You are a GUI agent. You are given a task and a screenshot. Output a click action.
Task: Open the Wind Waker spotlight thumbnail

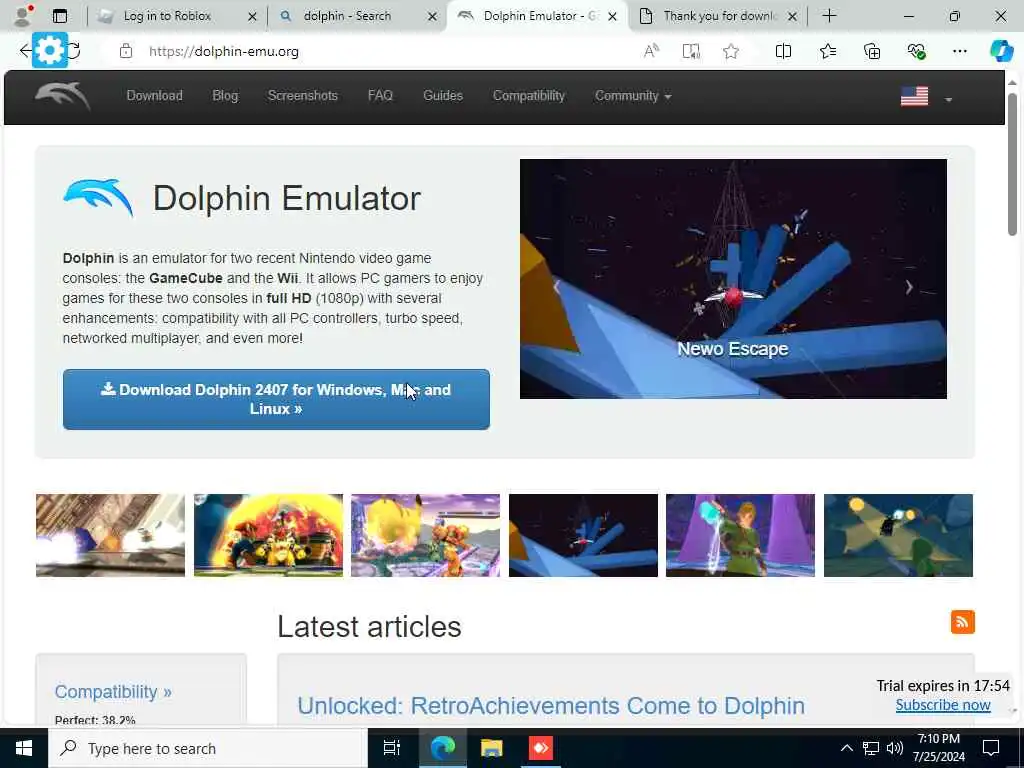(x=899, y=535)
